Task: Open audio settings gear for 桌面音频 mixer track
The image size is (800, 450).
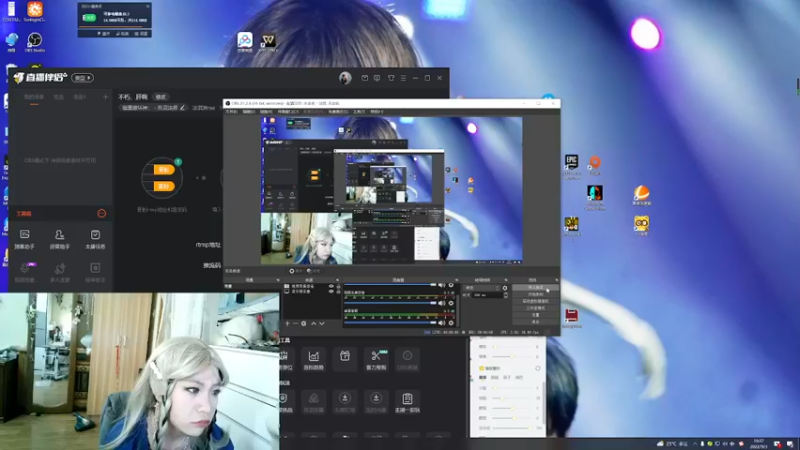Action: coord(451,322)
